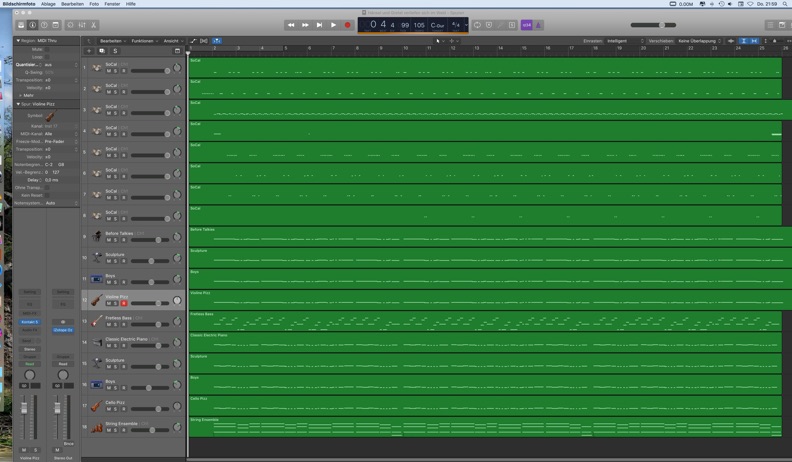Open the Editors scissors icon
This screenshot has height=462, width=792.
[x=93, y=25]
